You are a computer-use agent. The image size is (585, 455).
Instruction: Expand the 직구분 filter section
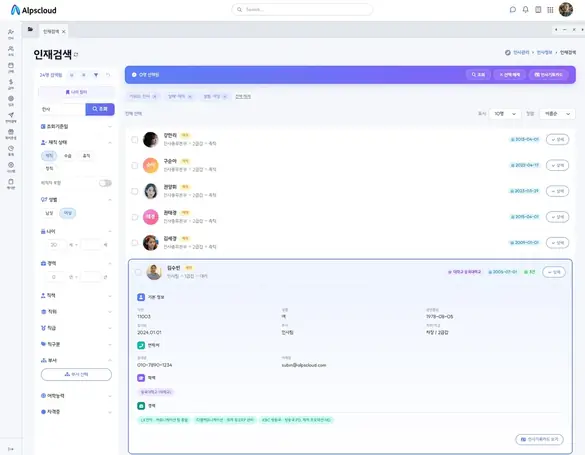[x=76, y=344]
